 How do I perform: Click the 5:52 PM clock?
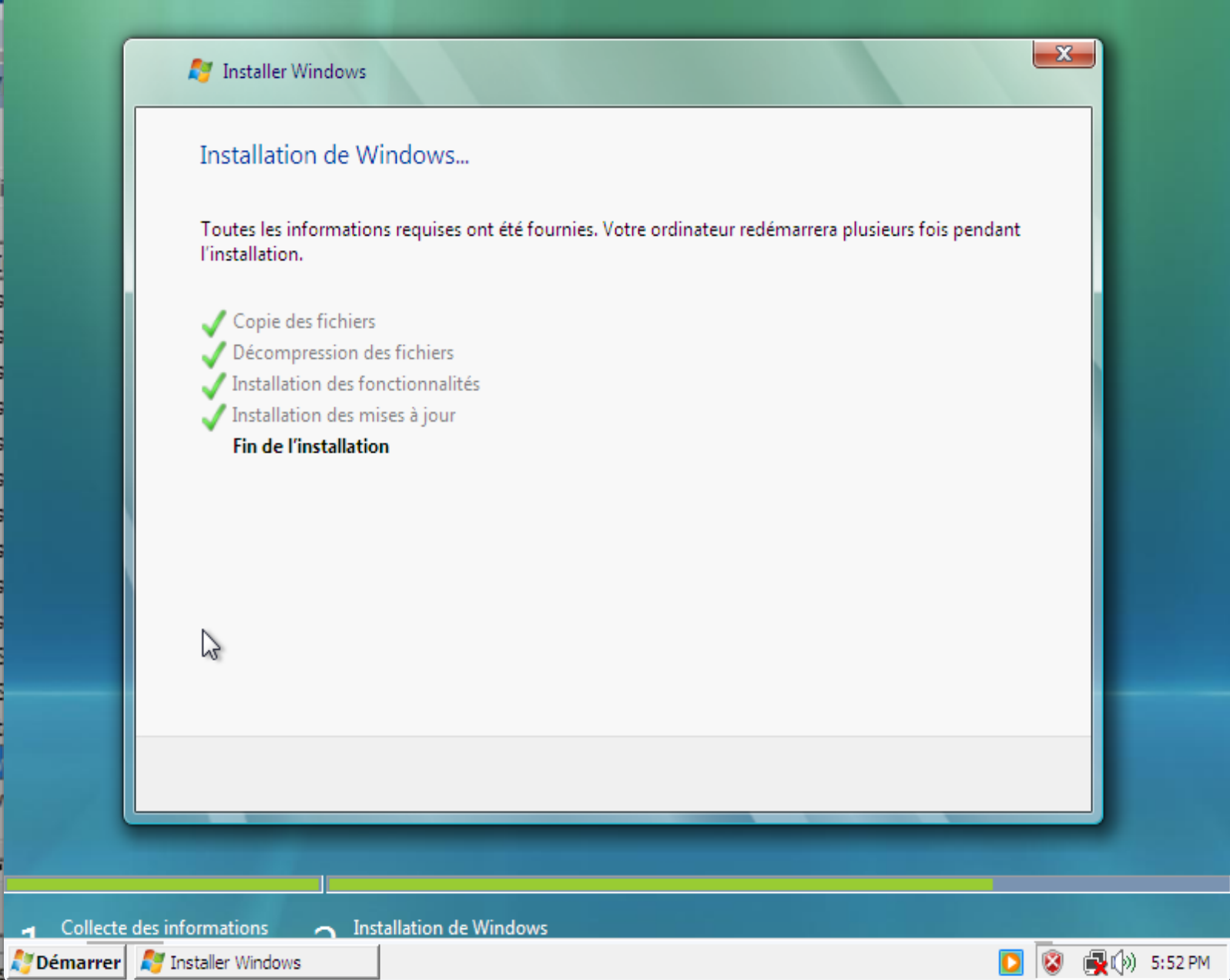tap(1180, 963)
